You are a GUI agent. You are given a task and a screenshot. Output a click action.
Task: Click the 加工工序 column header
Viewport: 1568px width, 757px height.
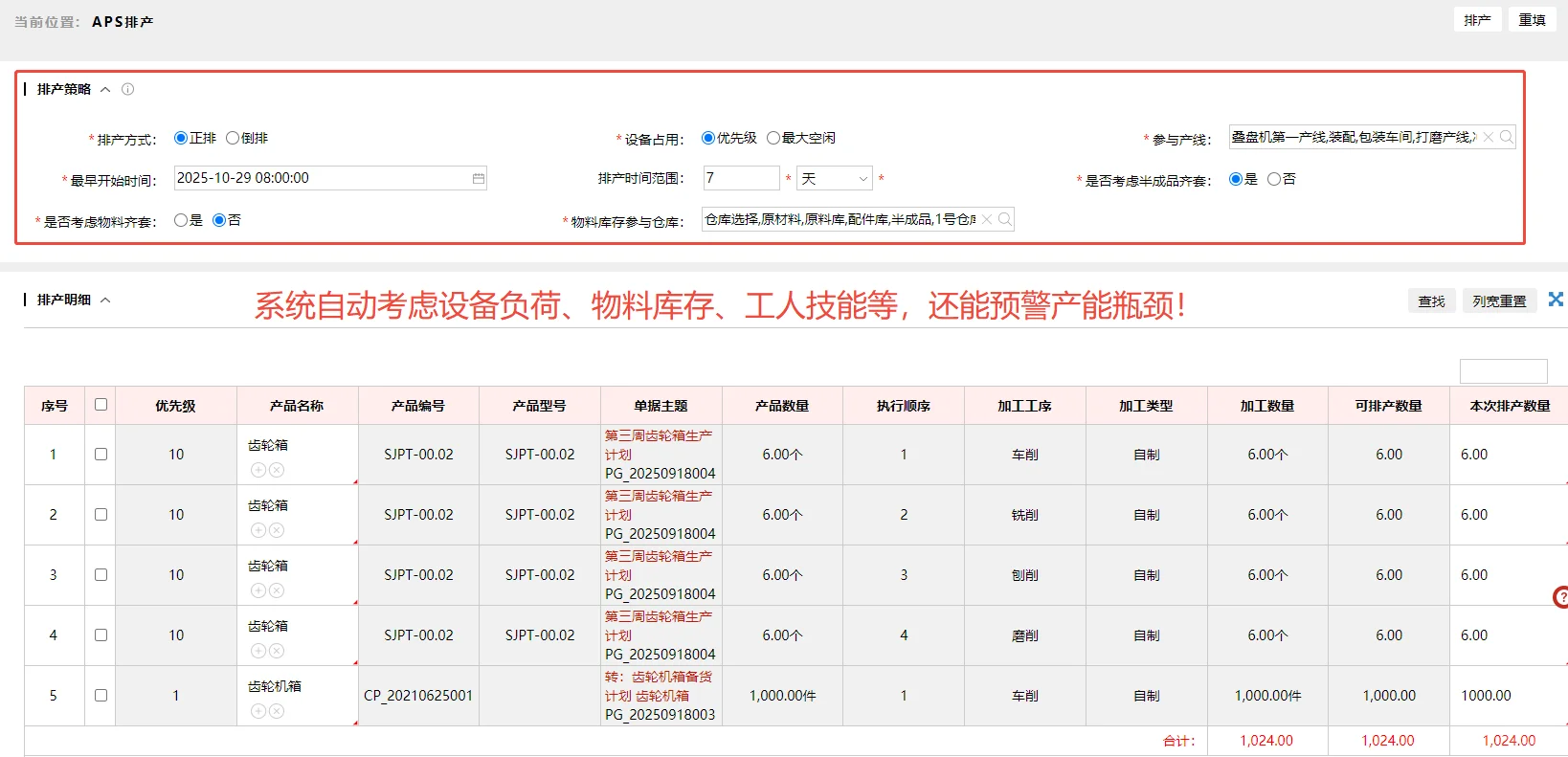point(1024,406)
